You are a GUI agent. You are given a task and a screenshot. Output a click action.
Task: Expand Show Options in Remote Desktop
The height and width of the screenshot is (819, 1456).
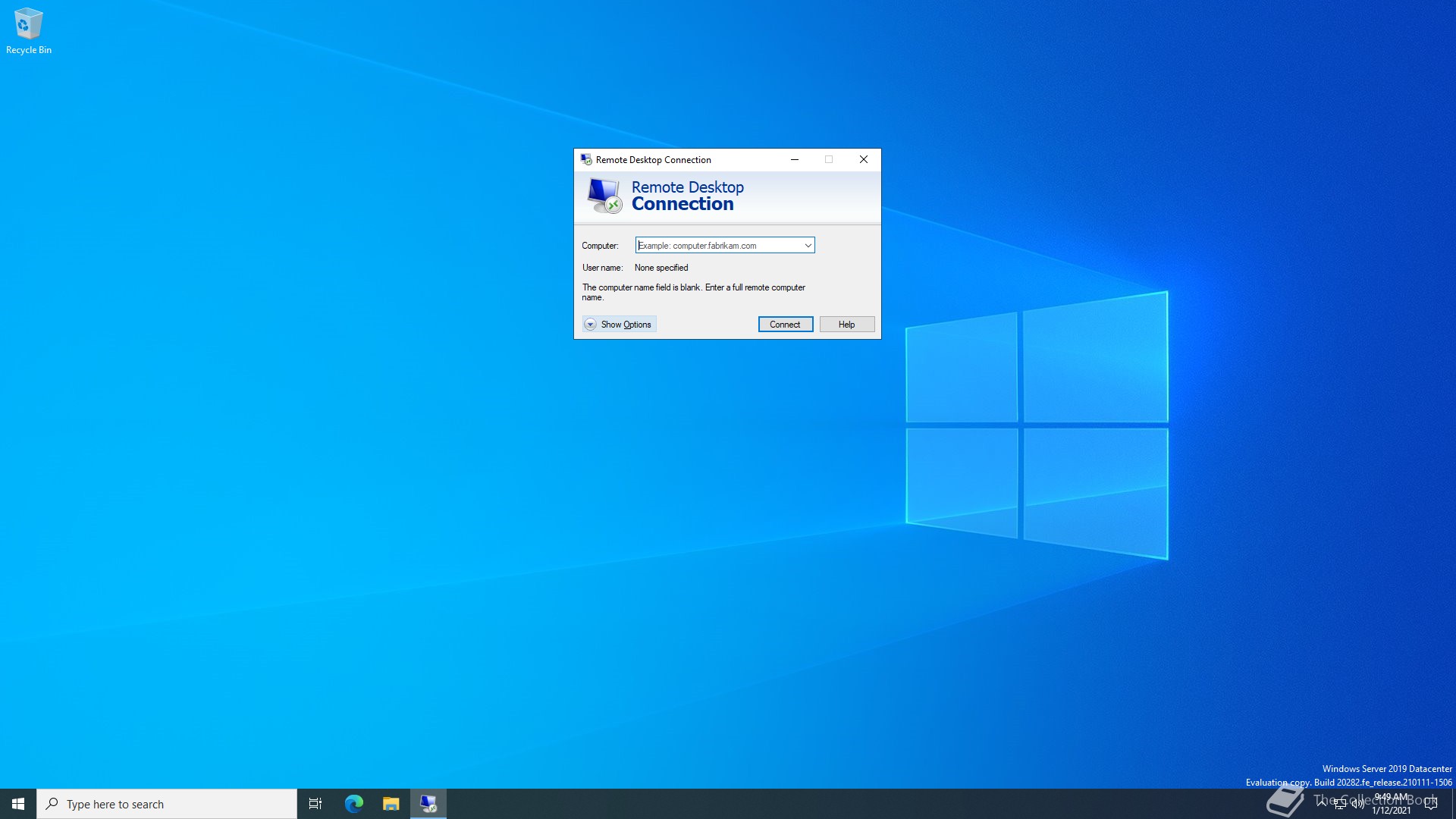[619, 325]
